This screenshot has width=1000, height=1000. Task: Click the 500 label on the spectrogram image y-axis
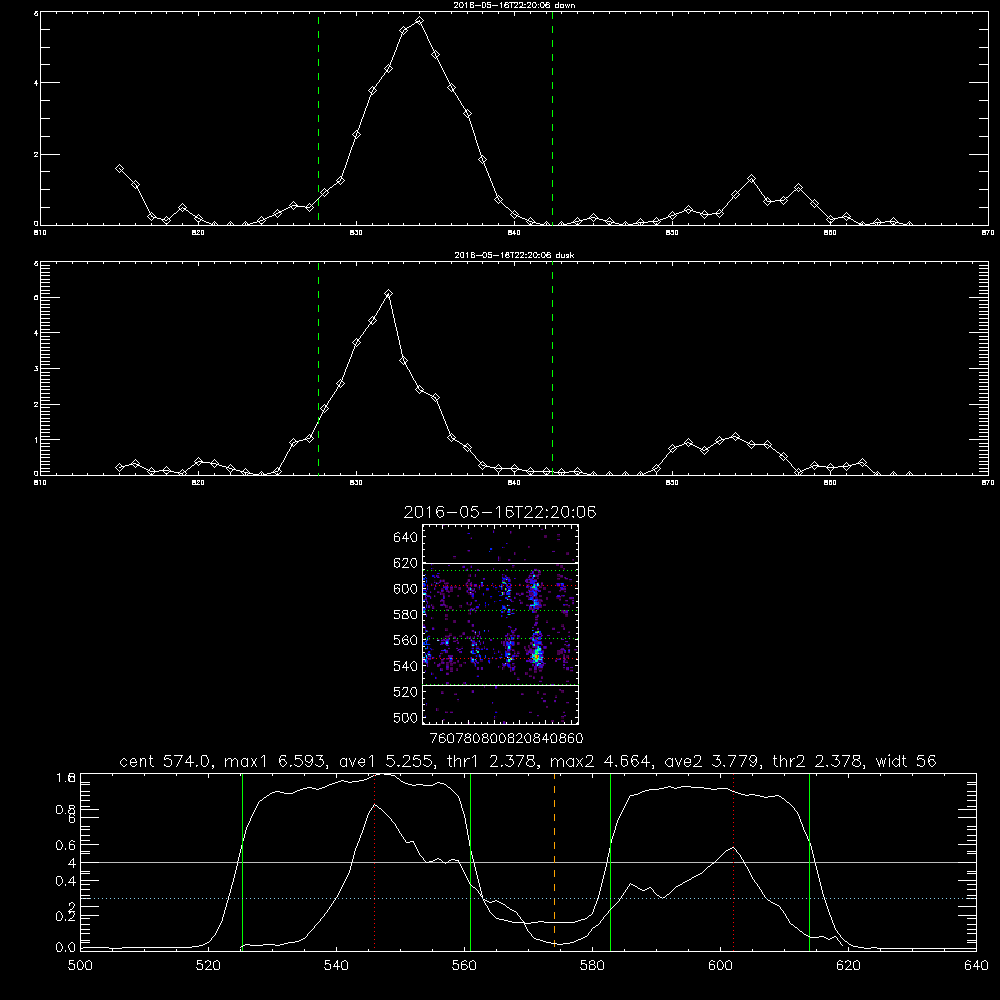(405, 717)
